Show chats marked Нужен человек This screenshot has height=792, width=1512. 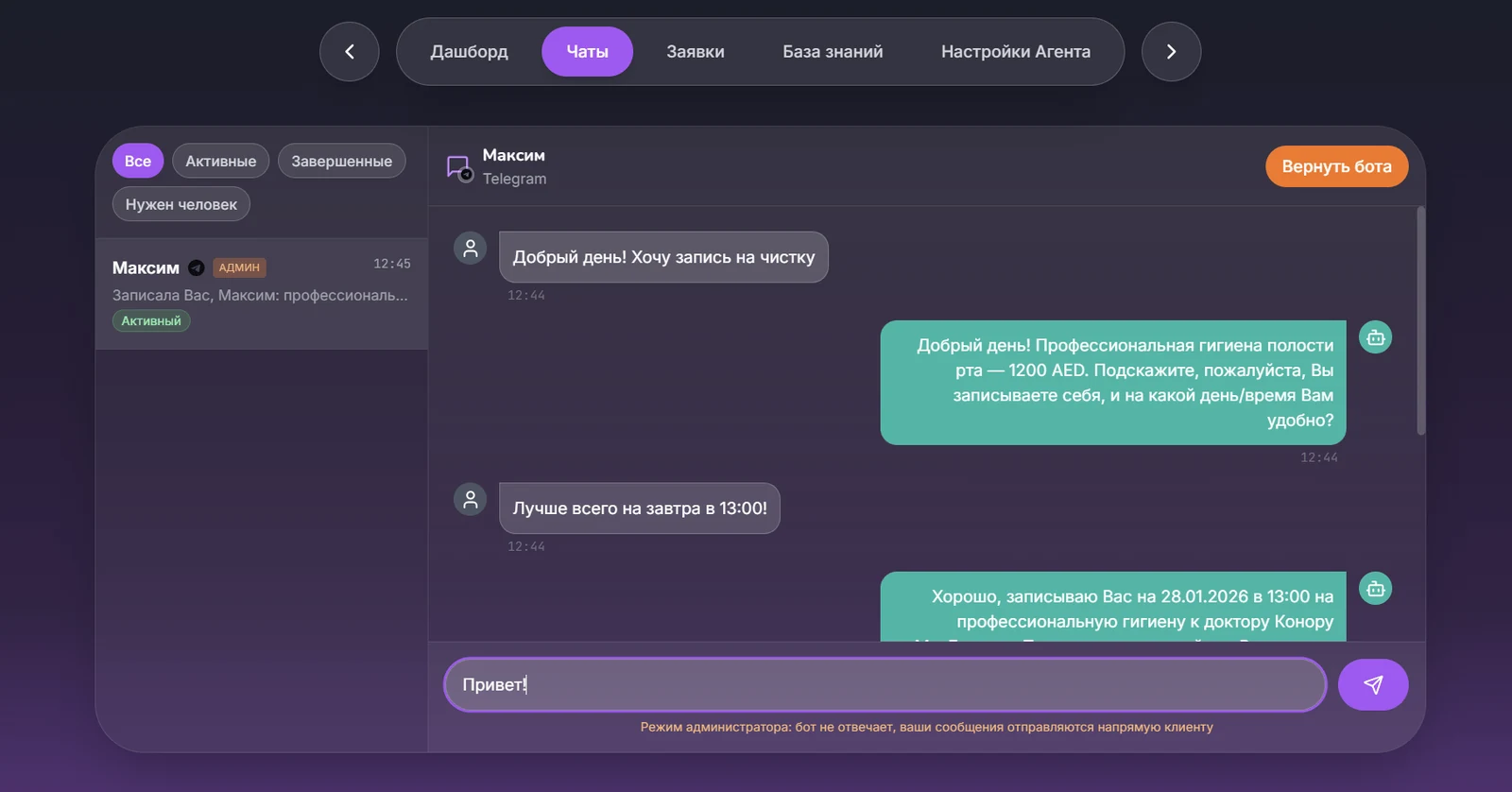click(181, 204)
